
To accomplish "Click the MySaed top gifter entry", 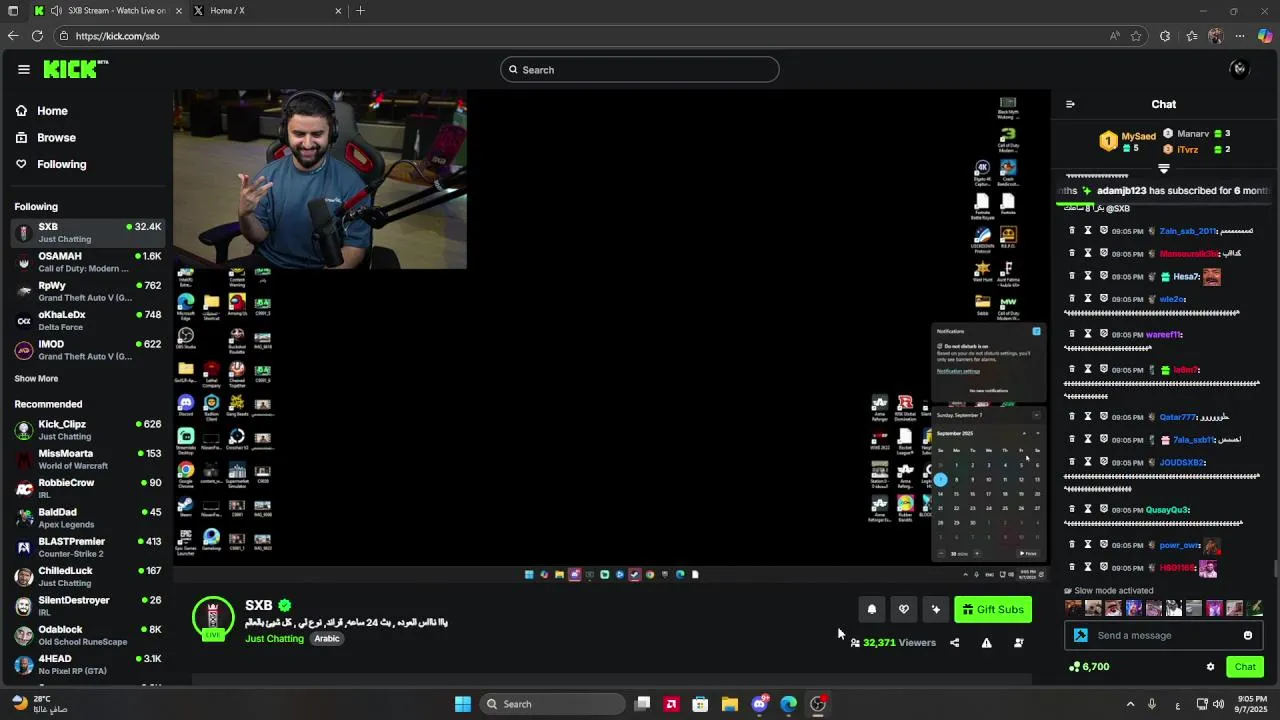I will click(x=1128, y=141).
